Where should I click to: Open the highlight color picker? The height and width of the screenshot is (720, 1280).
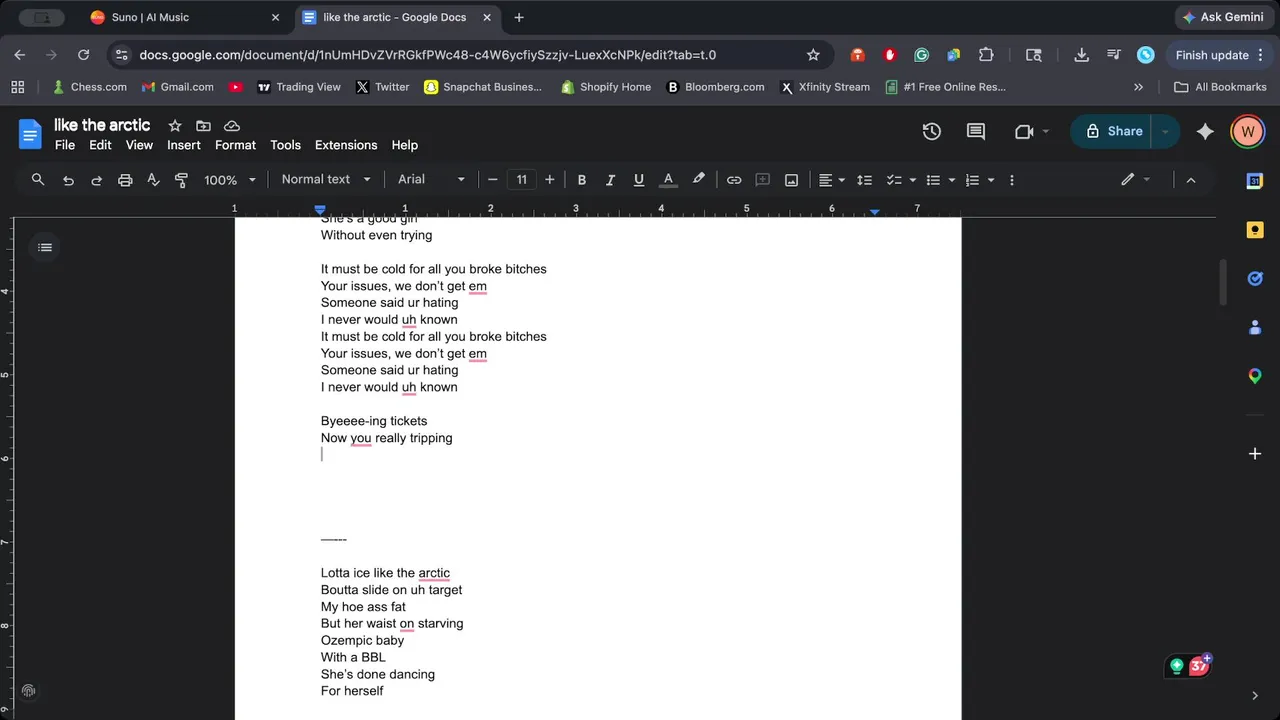point(698,180)
